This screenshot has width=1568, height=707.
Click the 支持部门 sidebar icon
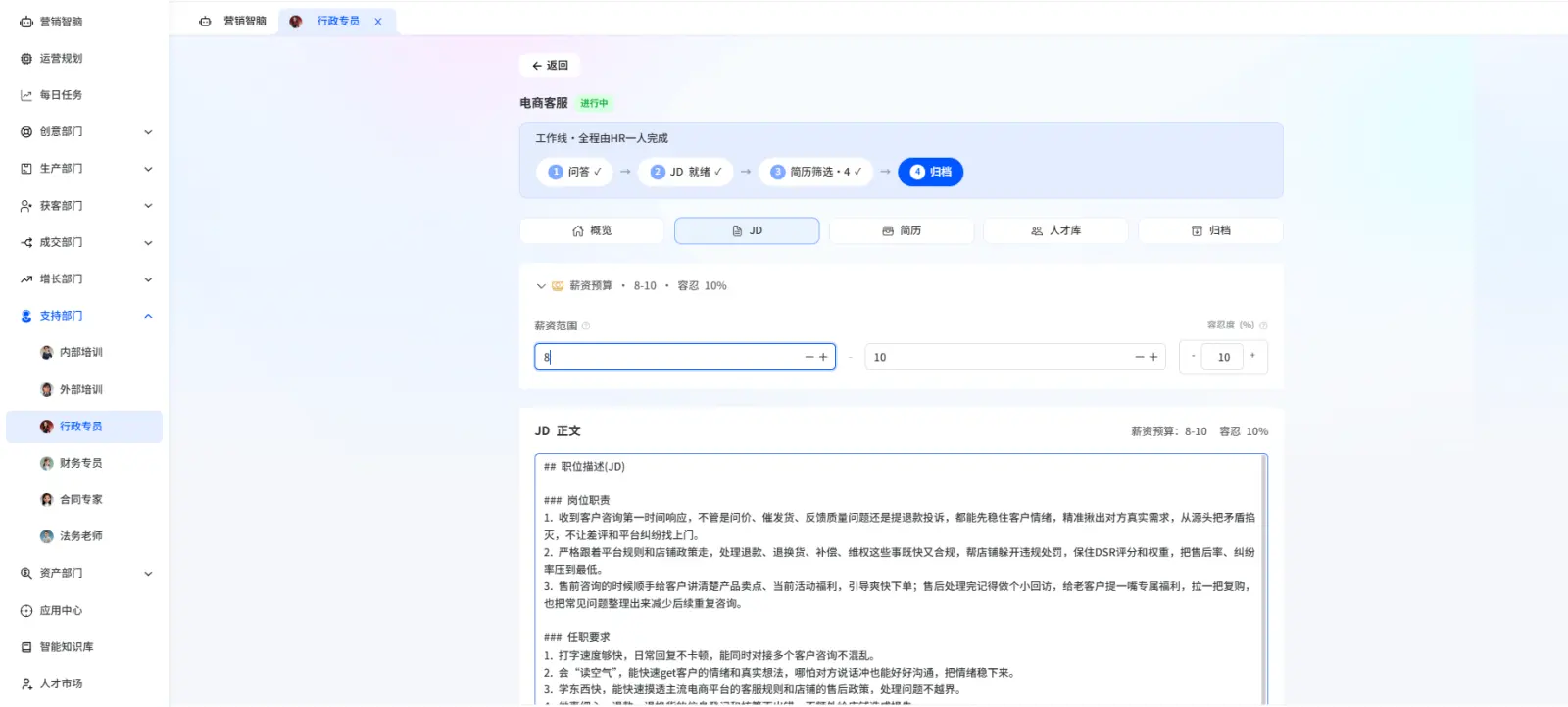(26, 316)
